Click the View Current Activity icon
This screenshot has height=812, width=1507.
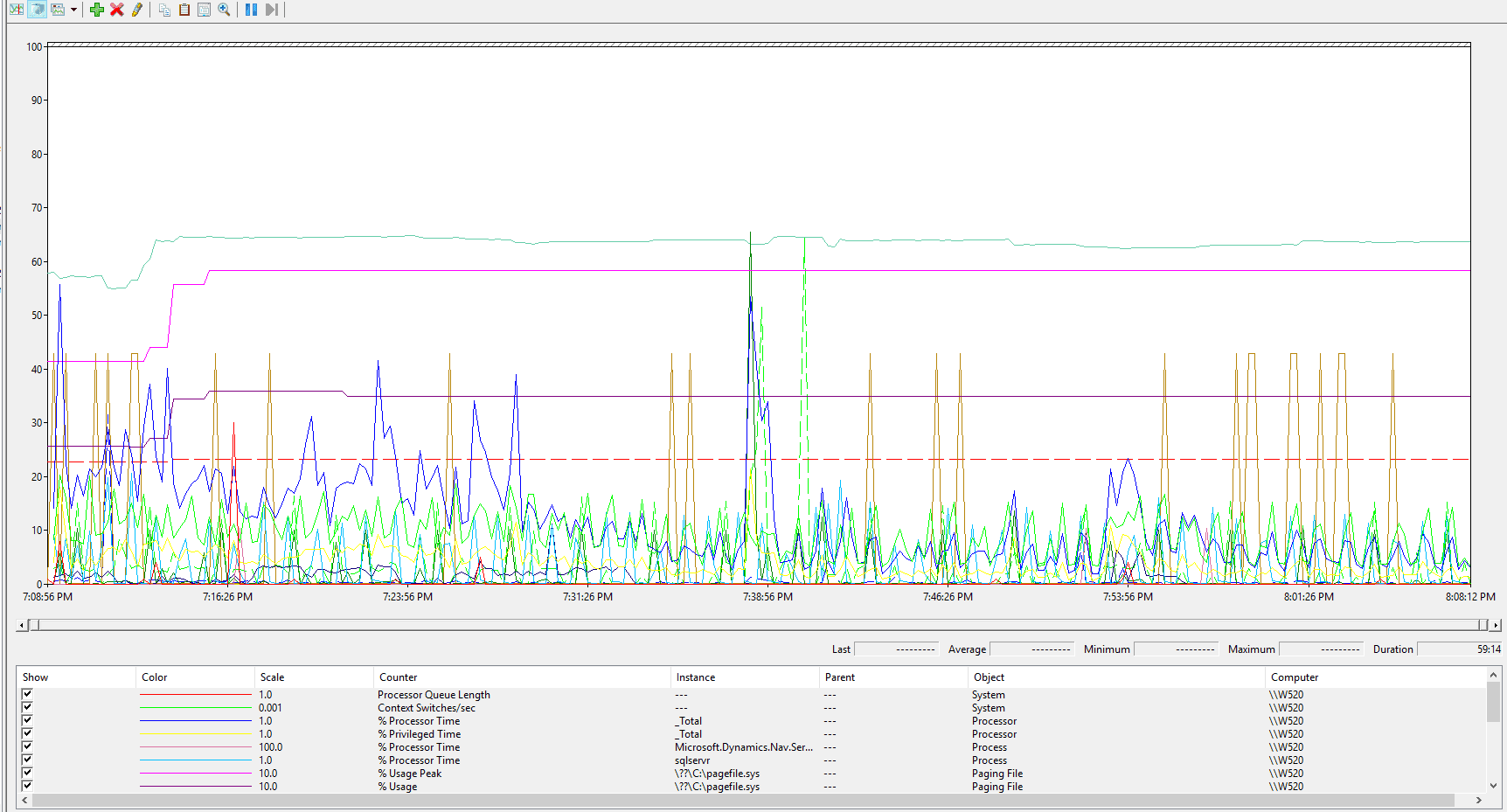coord(17,10)
